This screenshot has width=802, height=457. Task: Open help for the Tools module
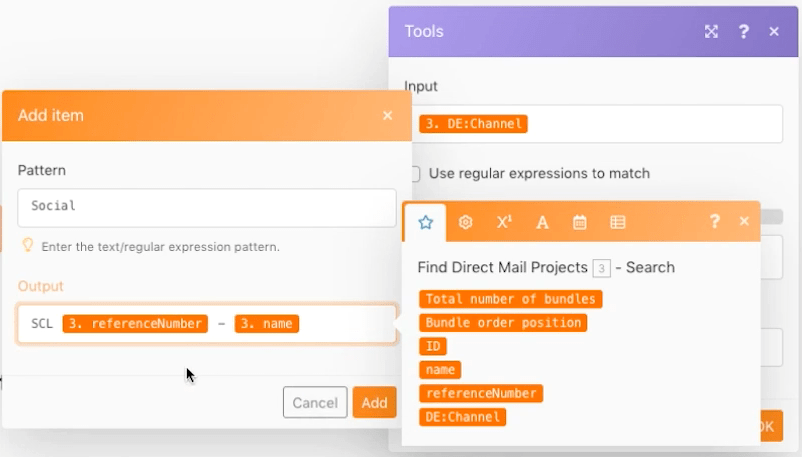point(744,32)
